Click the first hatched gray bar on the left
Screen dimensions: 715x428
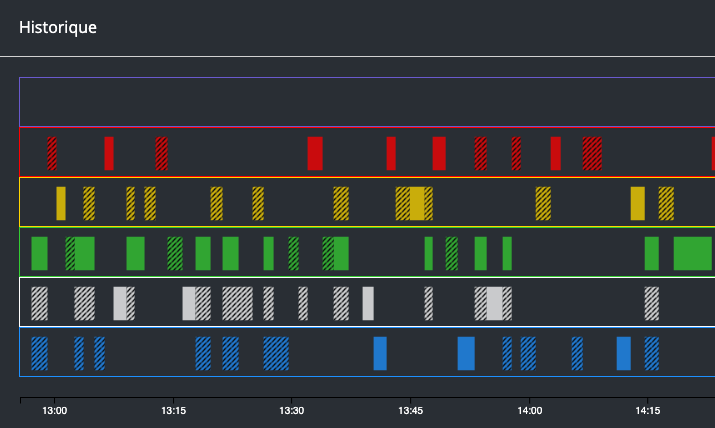click(40, 303)
